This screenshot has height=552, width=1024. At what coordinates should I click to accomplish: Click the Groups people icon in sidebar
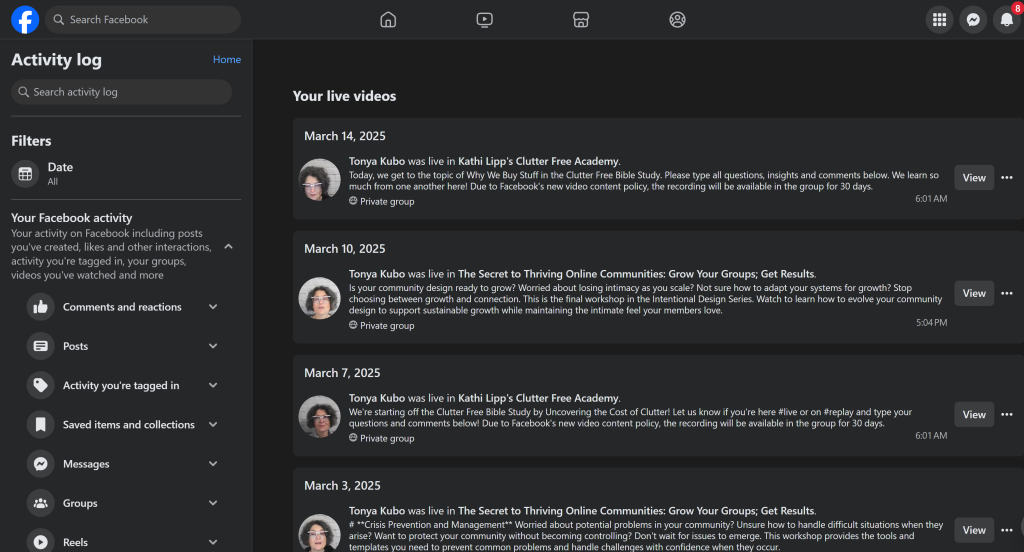40,503
